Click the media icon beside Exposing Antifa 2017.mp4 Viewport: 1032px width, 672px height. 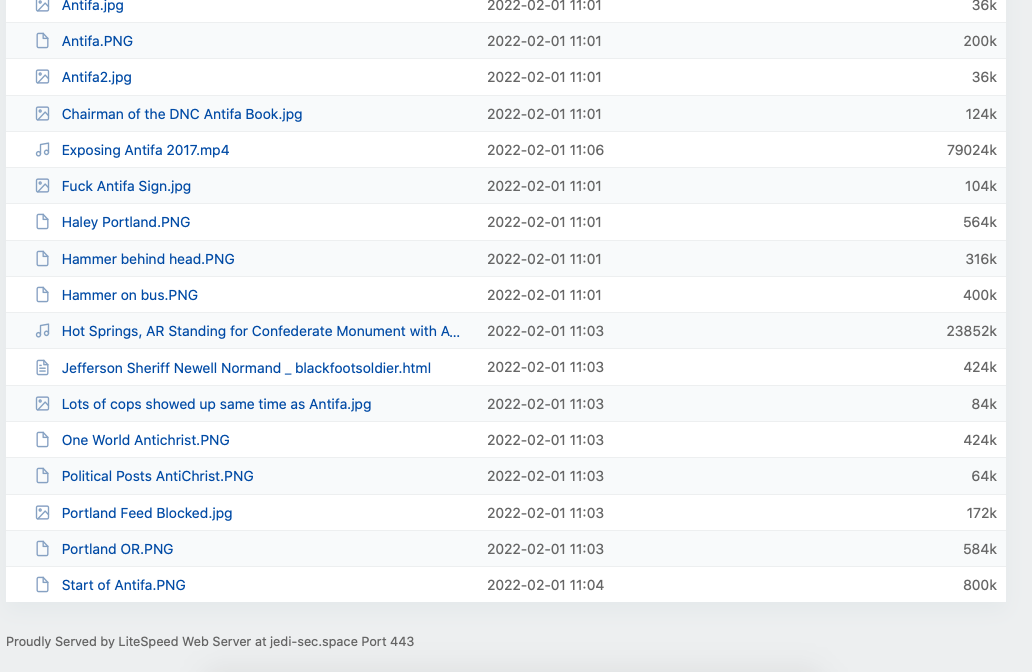(42, 150)
